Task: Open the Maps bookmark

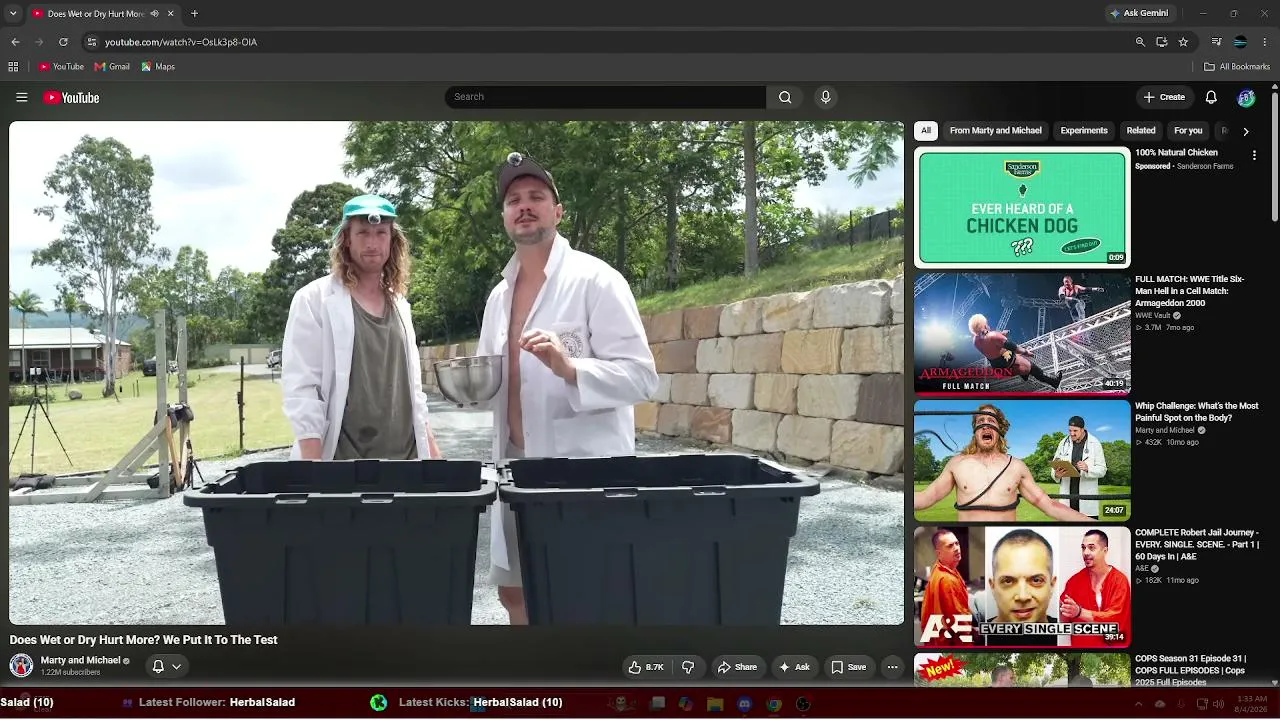Action: pyautogui.click(x=158, y=67)
